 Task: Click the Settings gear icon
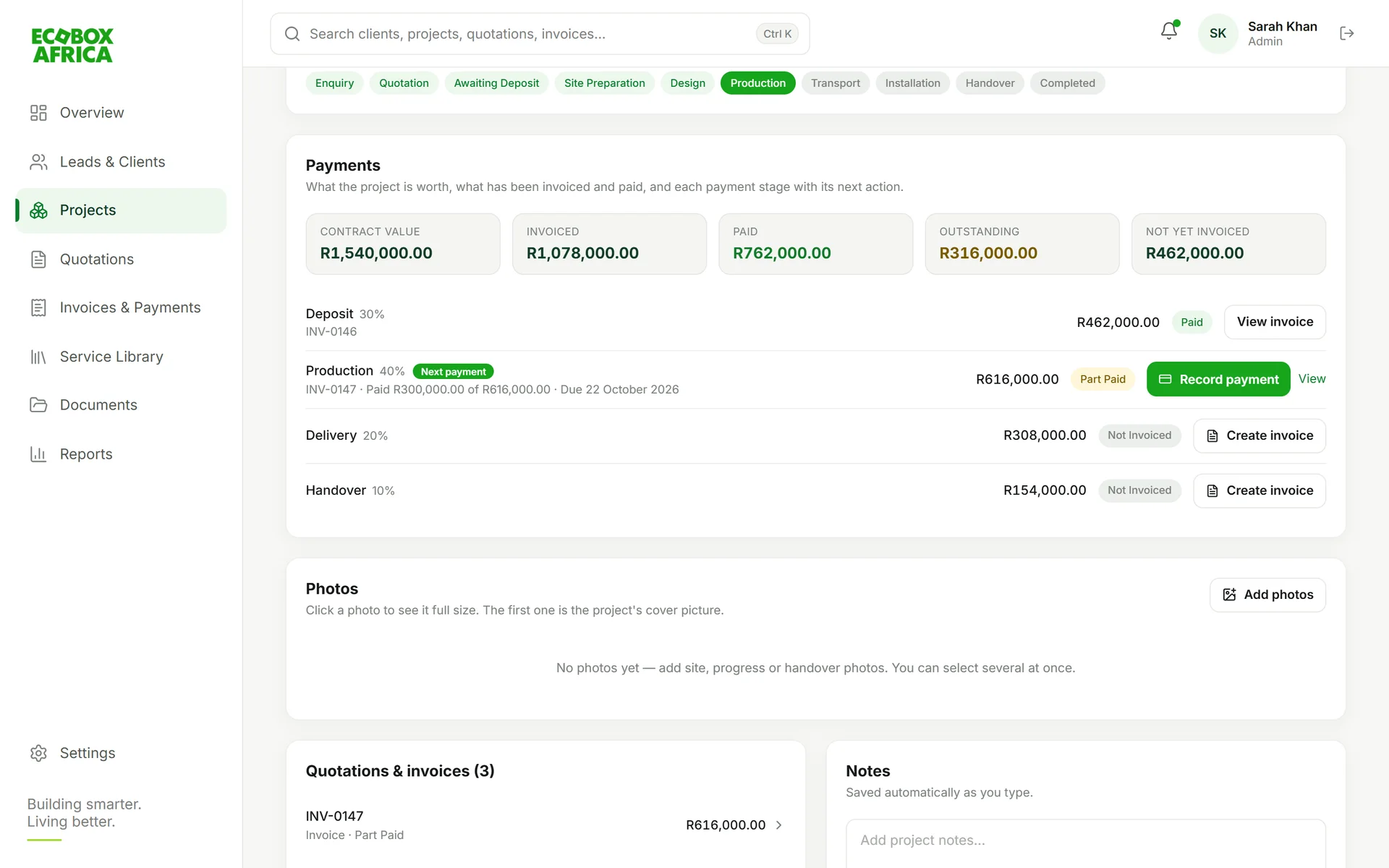(x=38, y=753)
